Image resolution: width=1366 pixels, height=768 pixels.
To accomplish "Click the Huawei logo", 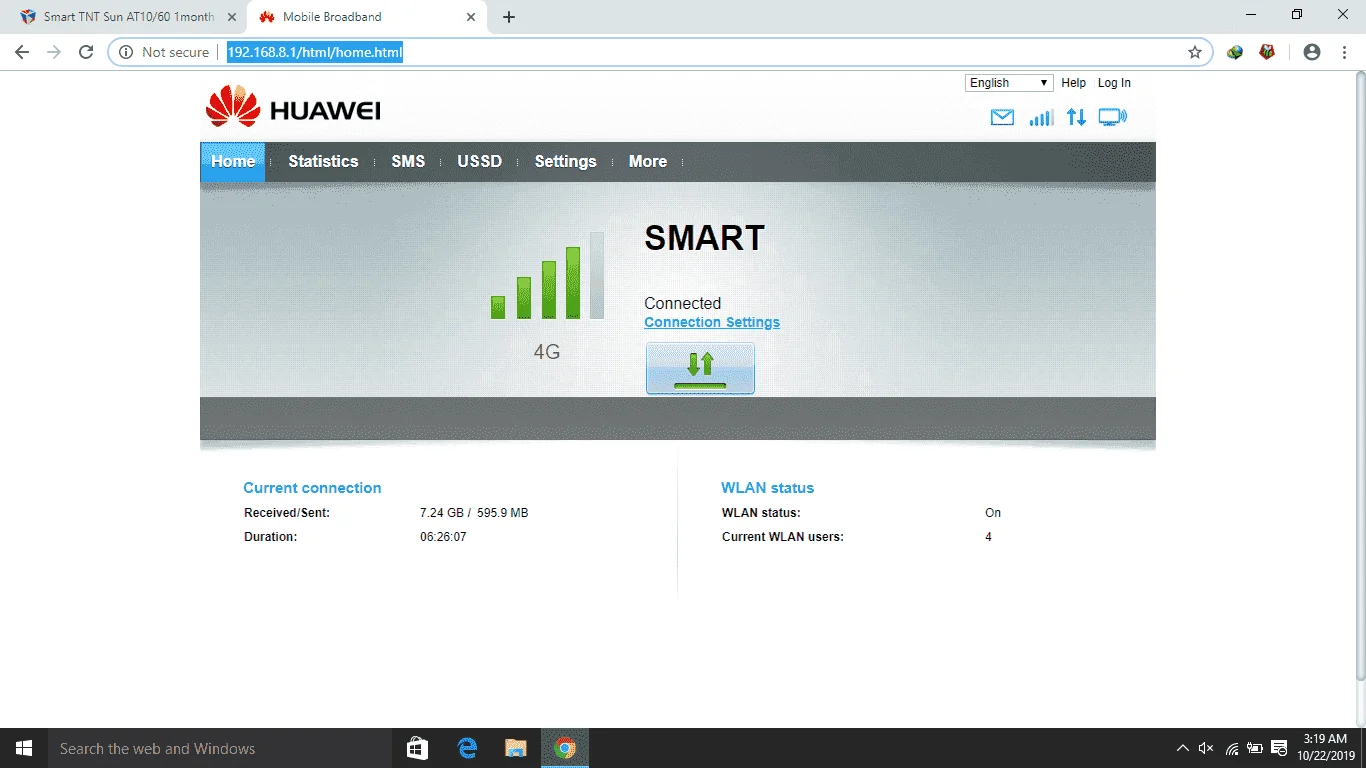I will (x=293, y=106).
